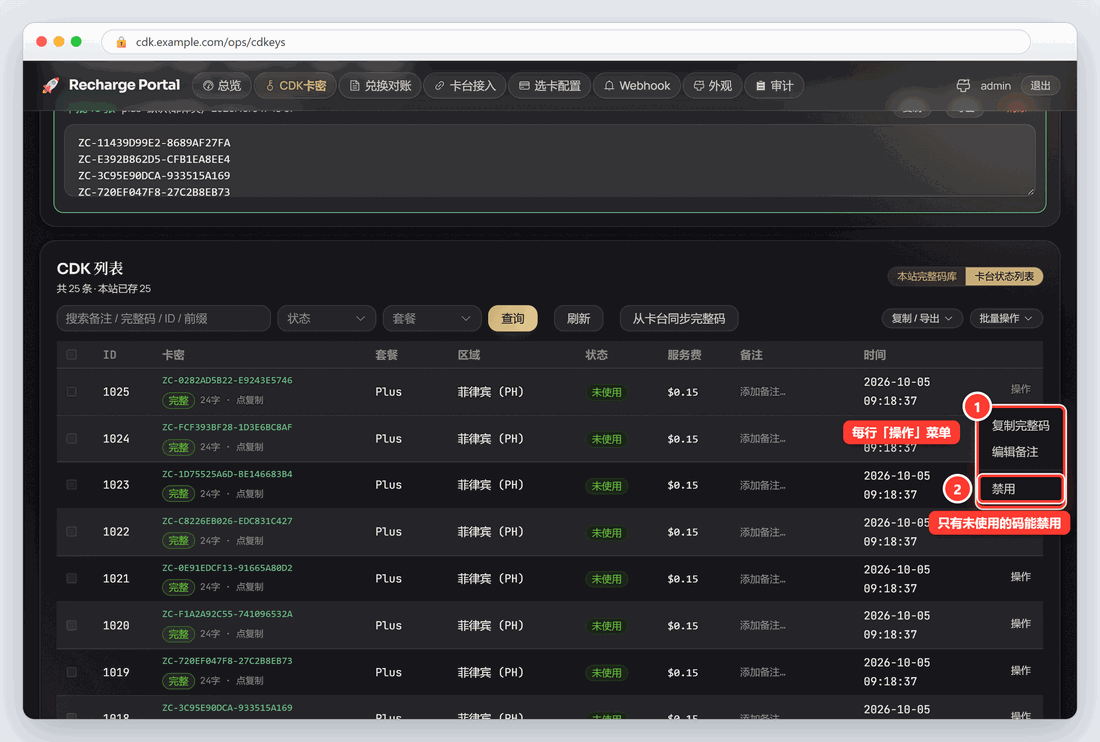This screenshot has height=742, width=1100.
Task: Expand the 批量操作 batch menu
Action: 1006,318
